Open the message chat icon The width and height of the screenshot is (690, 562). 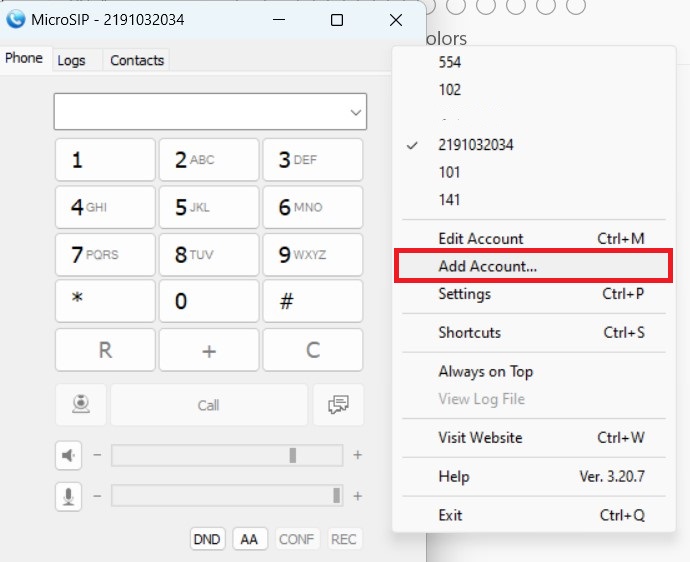[x=338, y=405]
